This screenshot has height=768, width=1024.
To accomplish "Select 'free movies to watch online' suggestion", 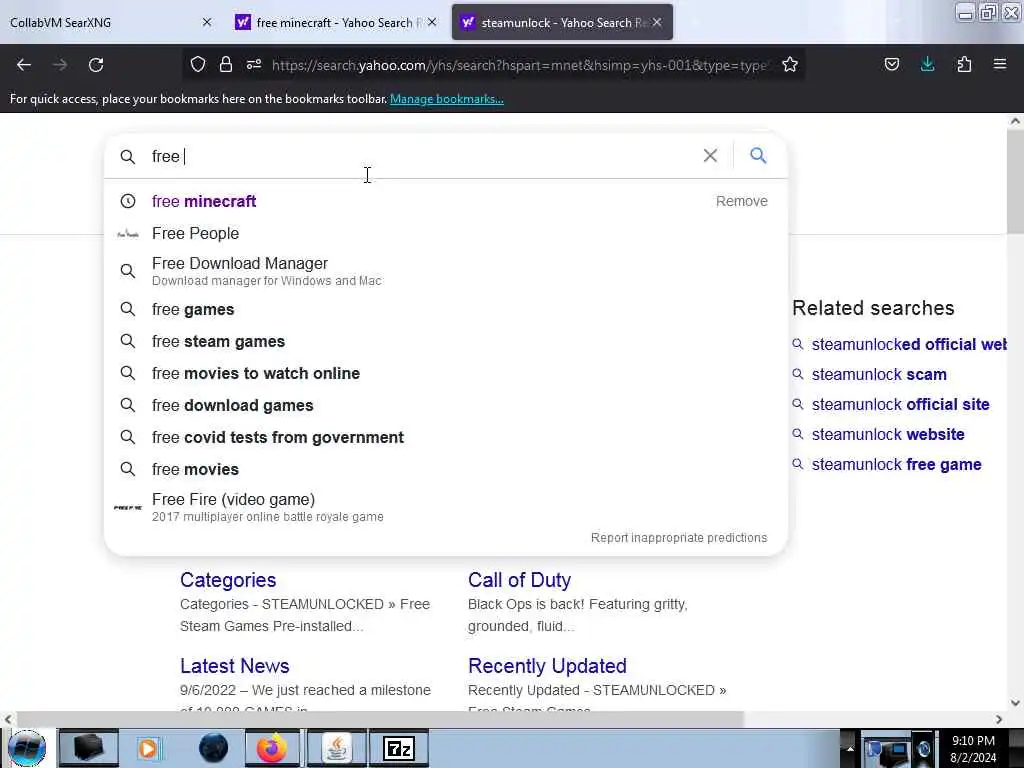I will [x=256, y=374].
